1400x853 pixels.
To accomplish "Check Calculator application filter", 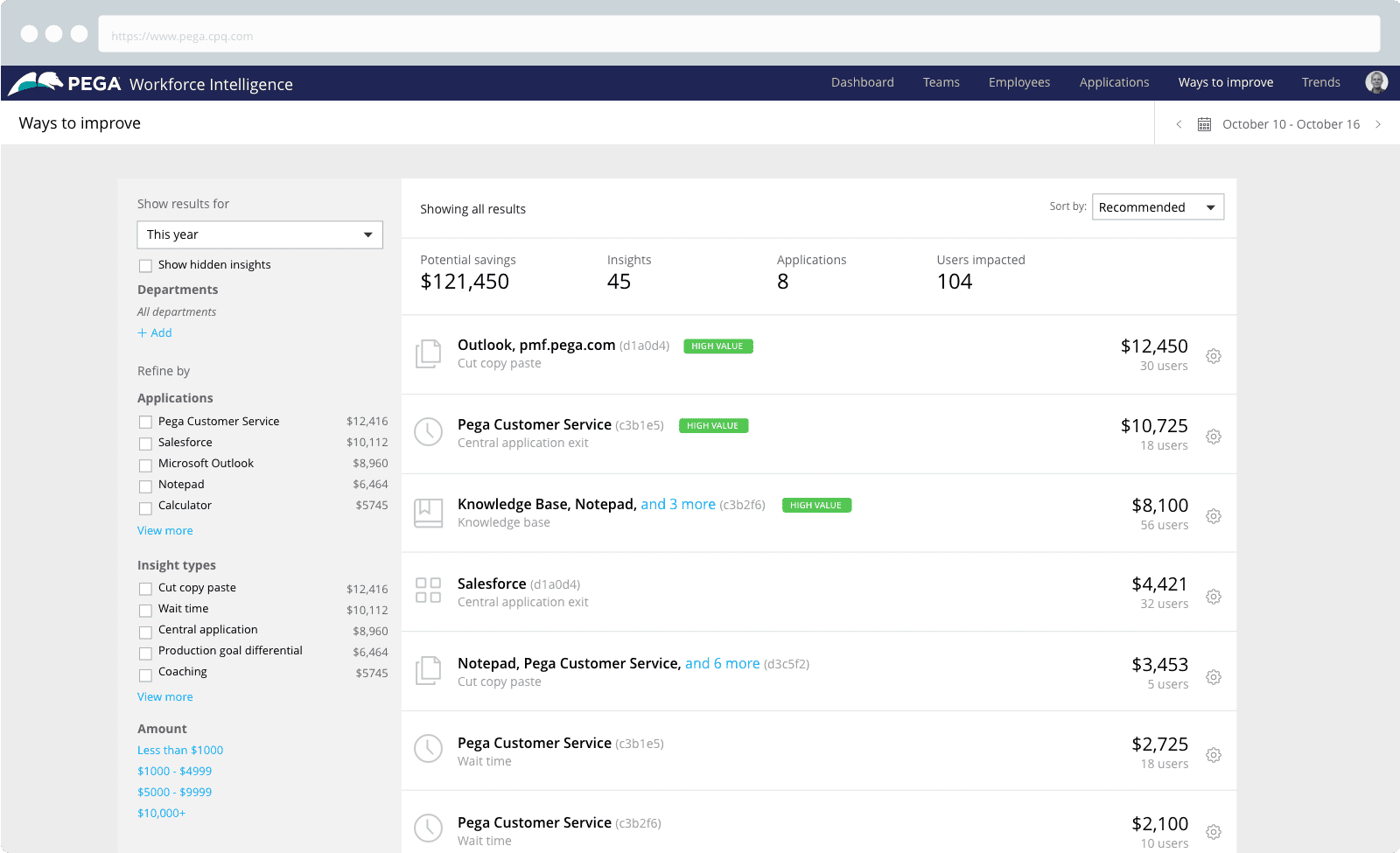I will (145, 507).
